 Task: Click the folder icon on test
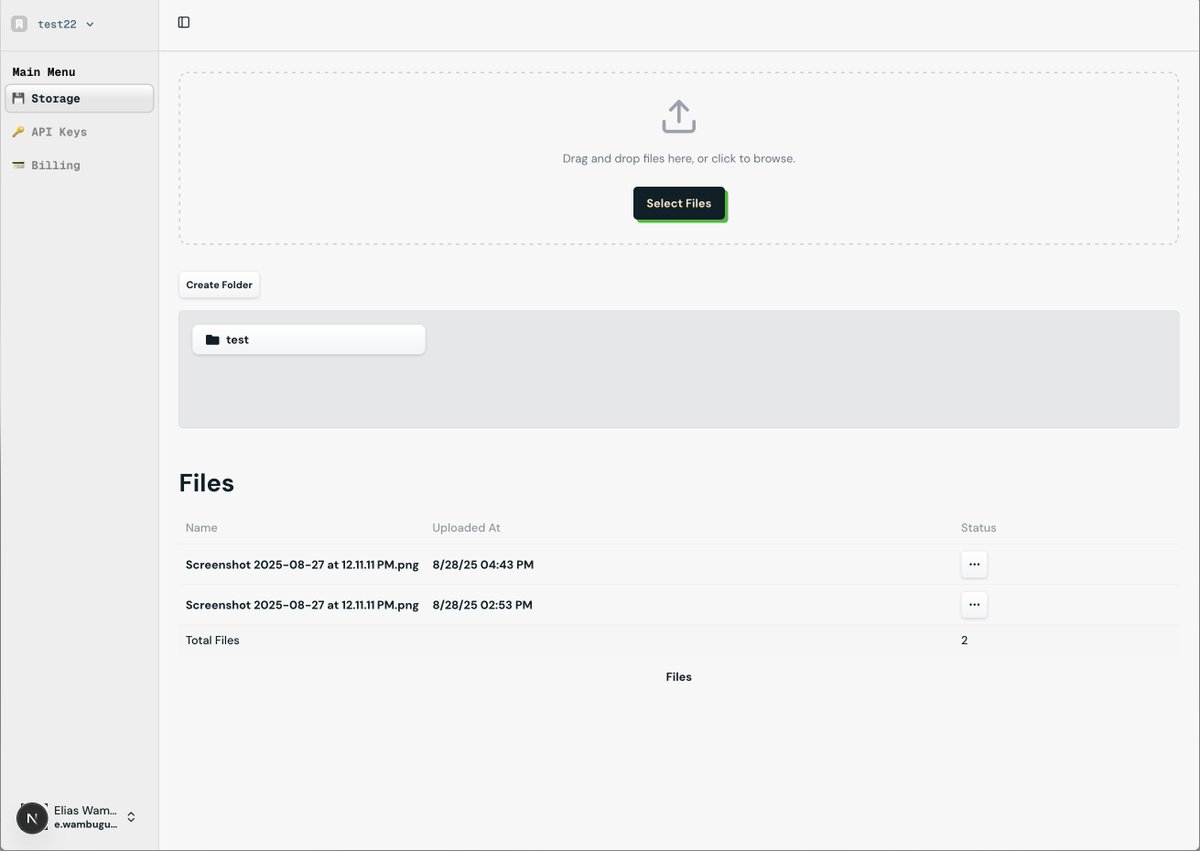(212, 340)
